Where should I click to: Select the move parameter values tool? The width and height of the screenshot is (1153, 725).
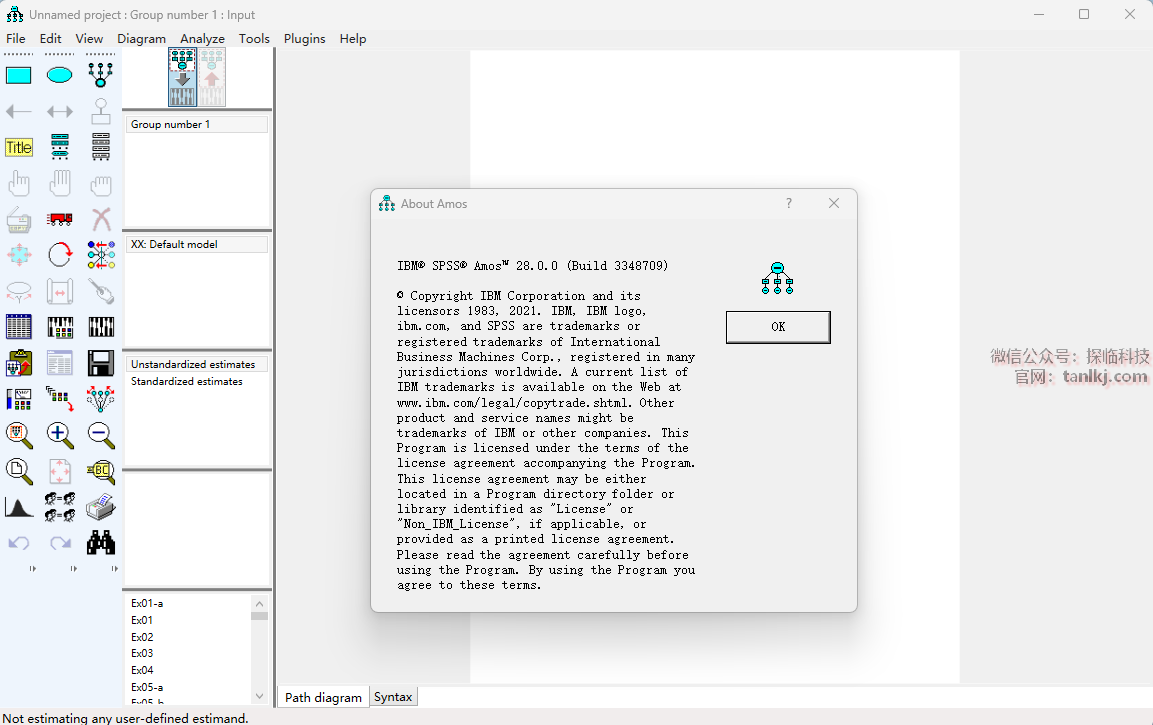point(18,291)
